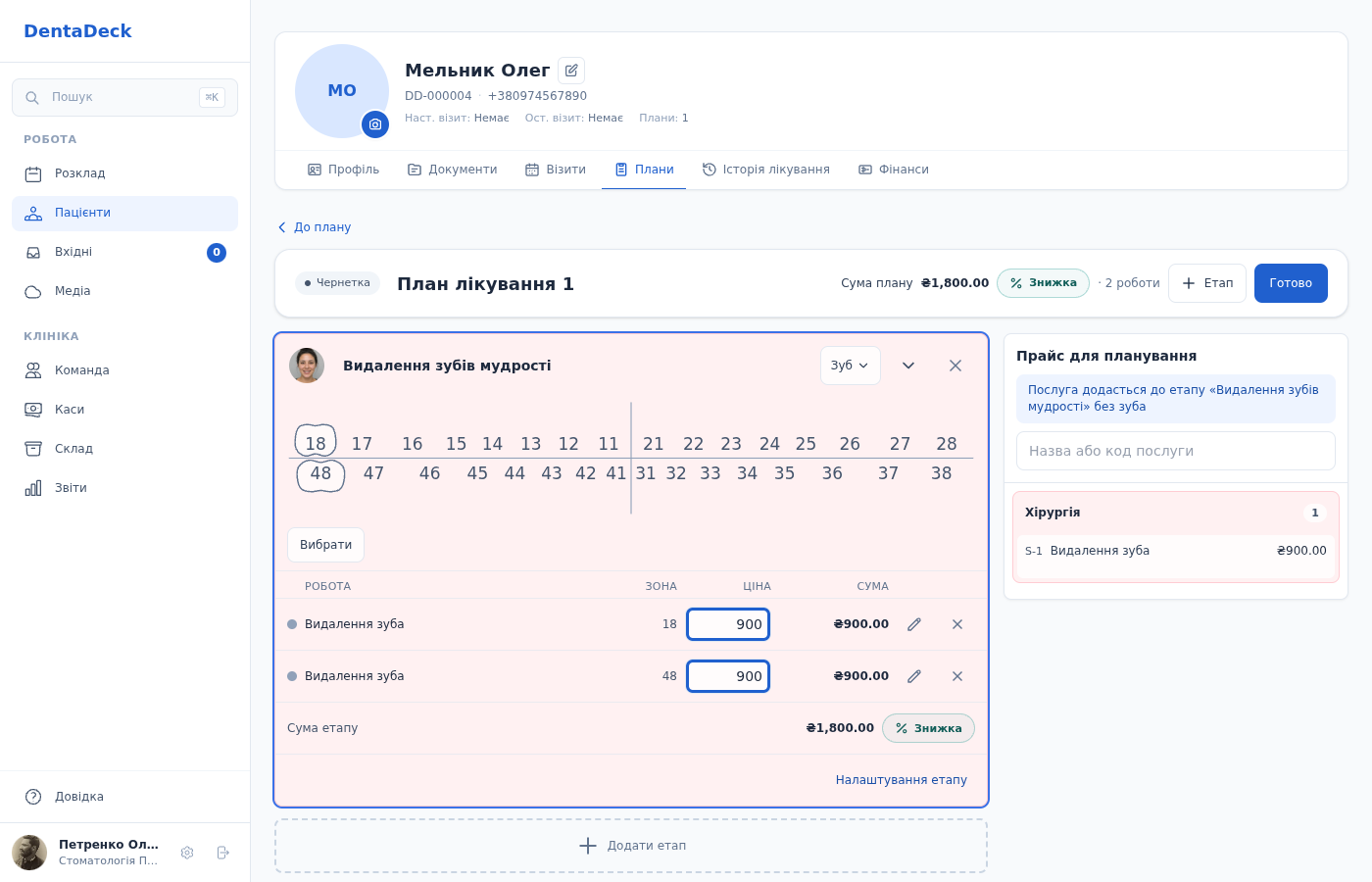Image resolution: width=1372 pixels, height=882 pixels.
Task: Open Довідка help page
Action: 124,797
